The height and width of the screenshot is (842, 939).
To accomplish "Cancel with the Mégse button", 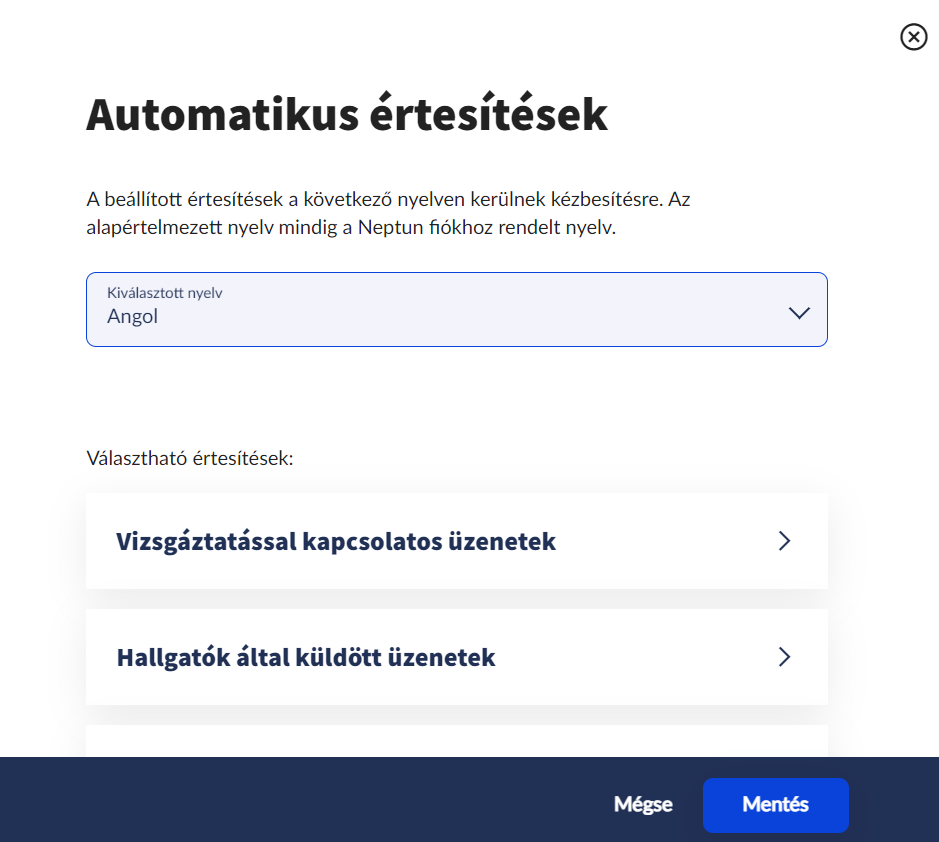I will coord(643,805).
